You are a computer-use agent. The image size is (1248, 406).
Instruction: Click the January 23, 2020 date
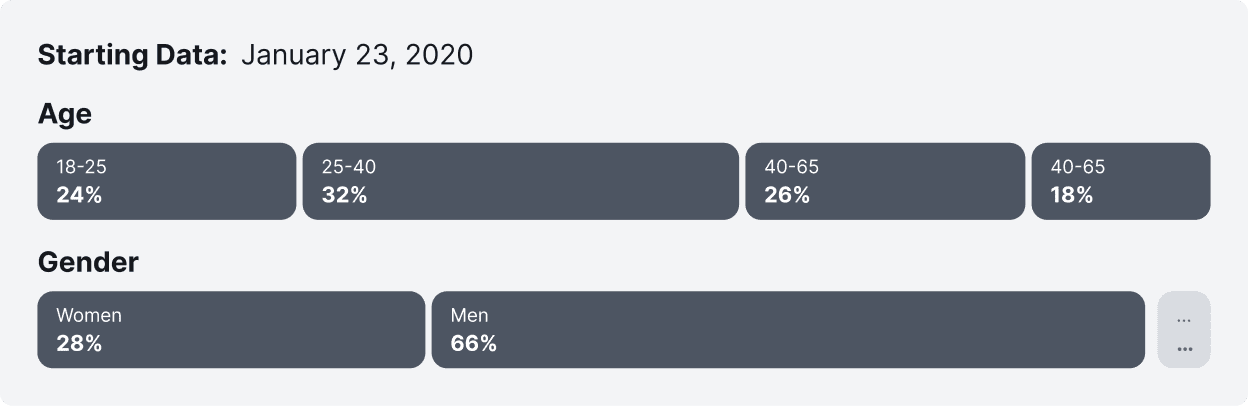pyautogui.click(x=357, y=56)
